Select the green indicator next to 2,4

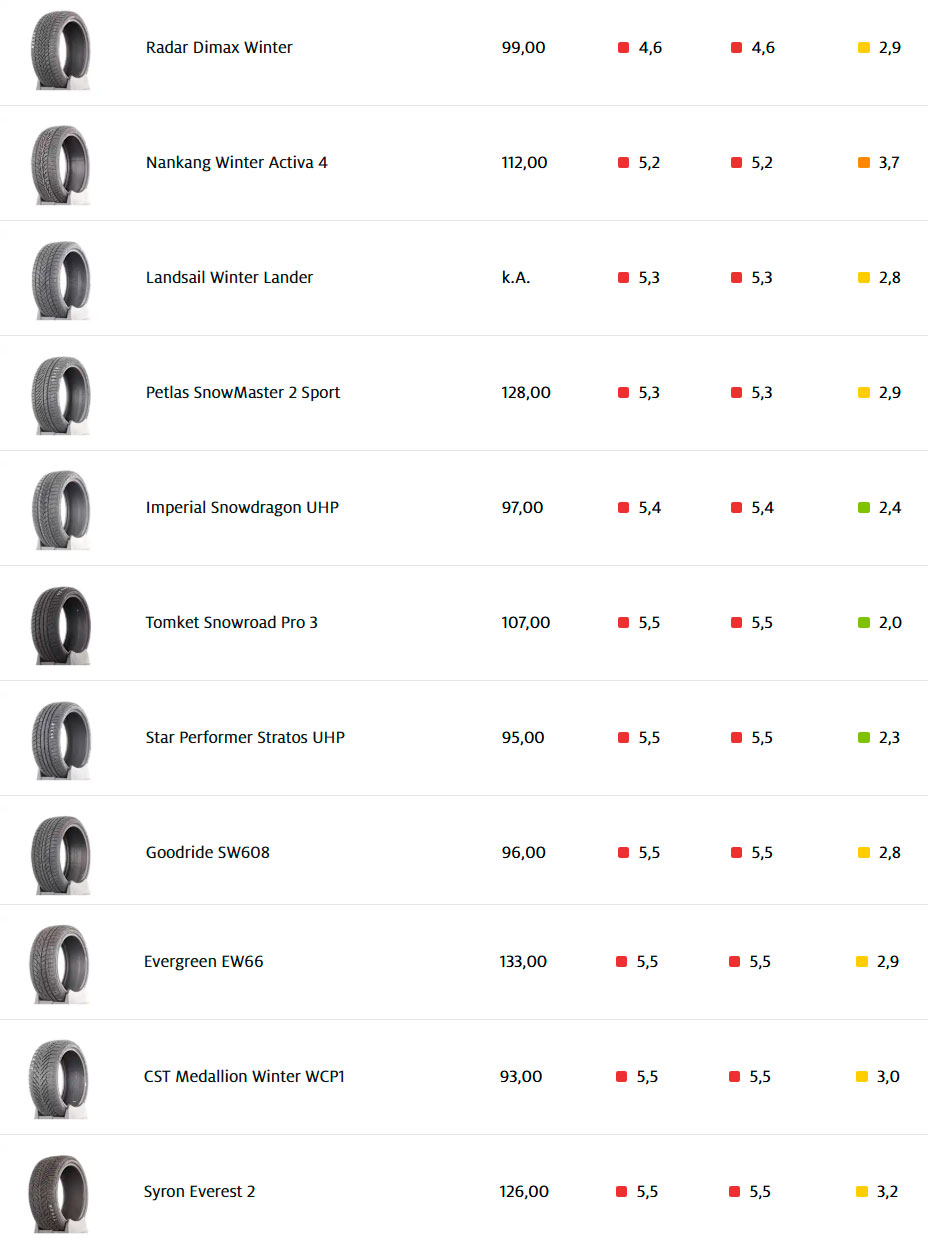click(864, 508)
